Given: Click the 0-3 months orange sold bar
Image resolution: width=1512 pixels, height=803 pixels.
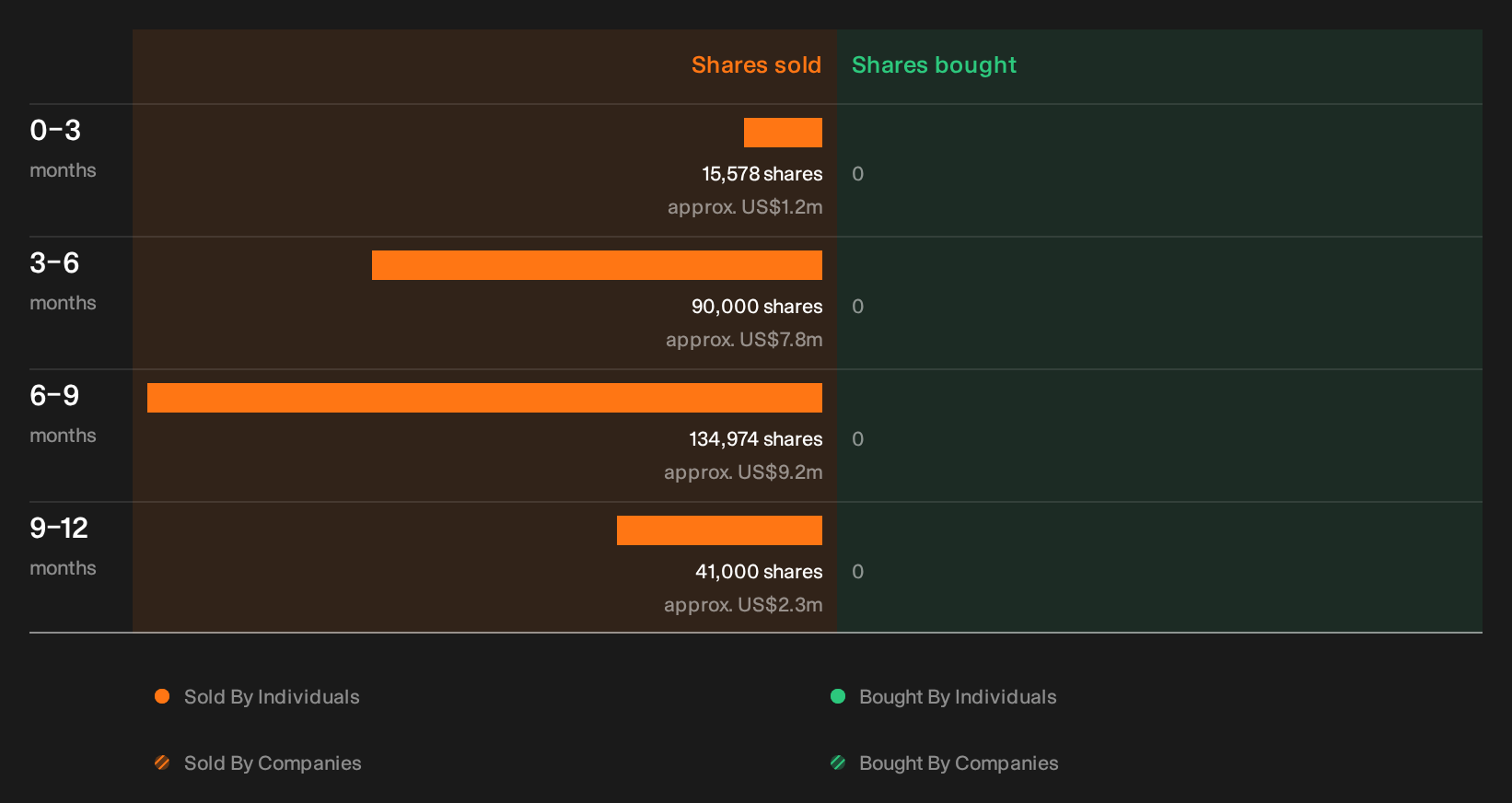Looking at the screenshot, I should click(783, 133).
